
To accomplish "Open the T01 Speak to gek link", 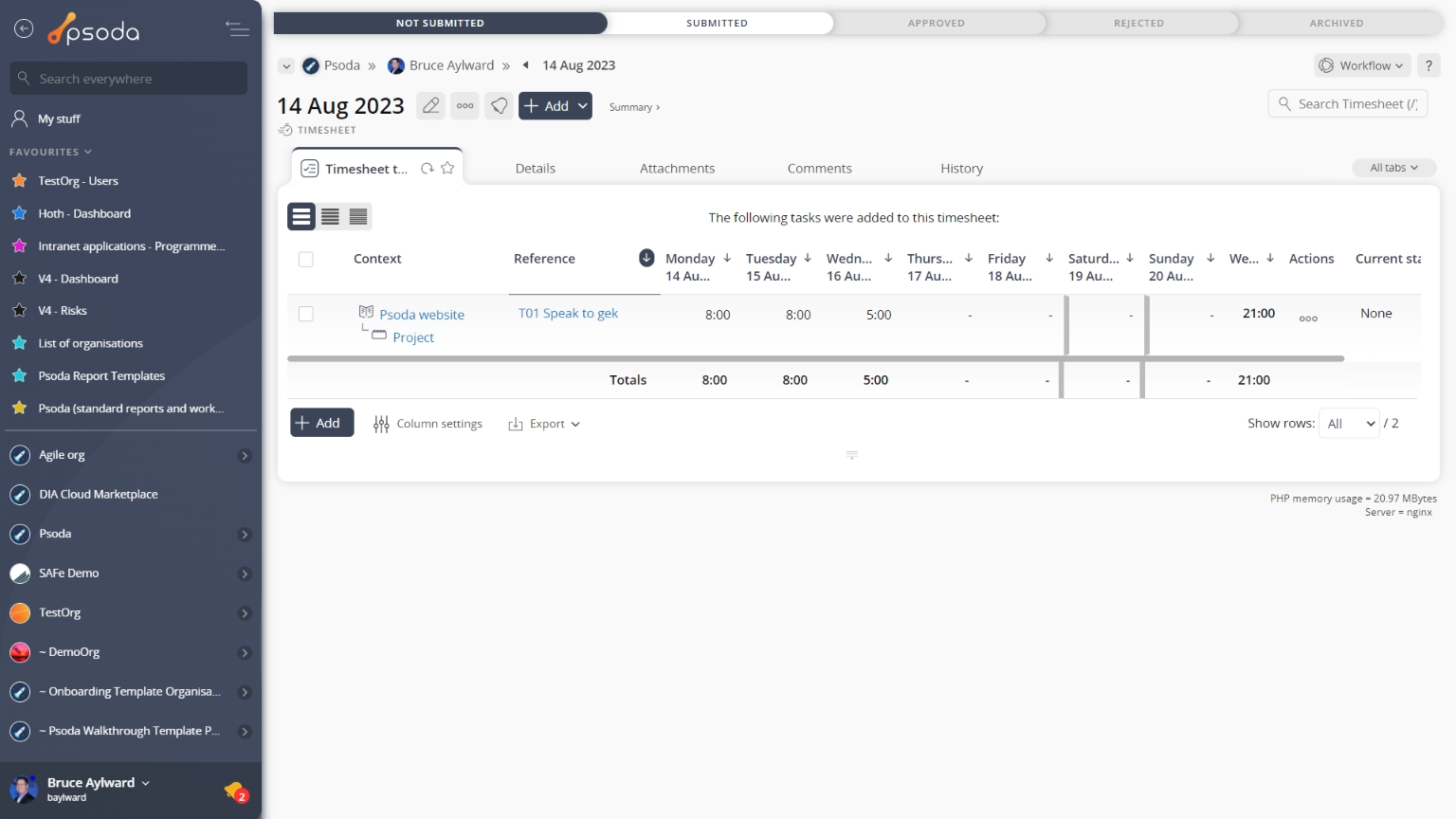I will pos(568,313).
